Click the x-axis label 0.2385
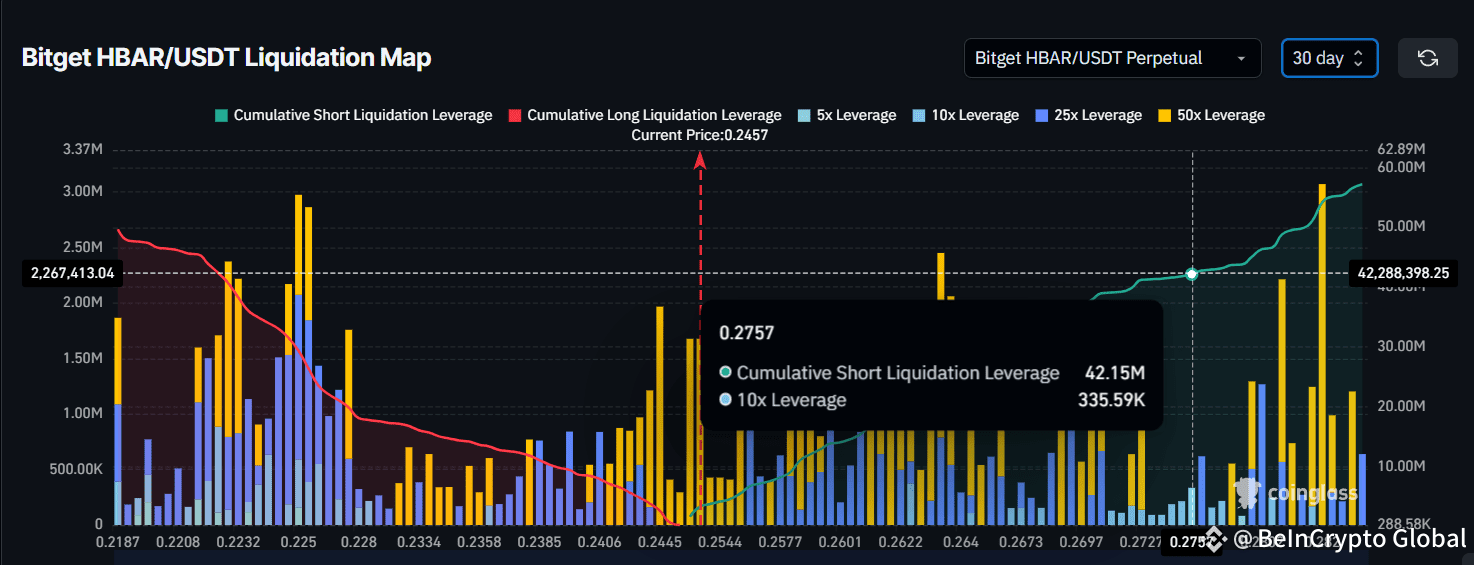 pos(541,542)
